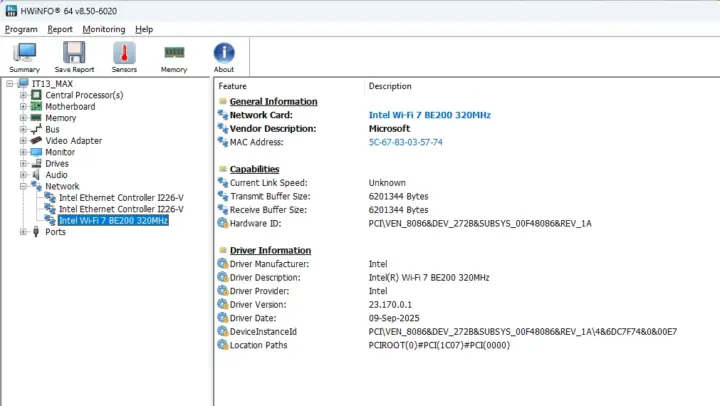
Task: Click the Capabilities section heading
Action: pyautogui.click(x=254, y=169)
